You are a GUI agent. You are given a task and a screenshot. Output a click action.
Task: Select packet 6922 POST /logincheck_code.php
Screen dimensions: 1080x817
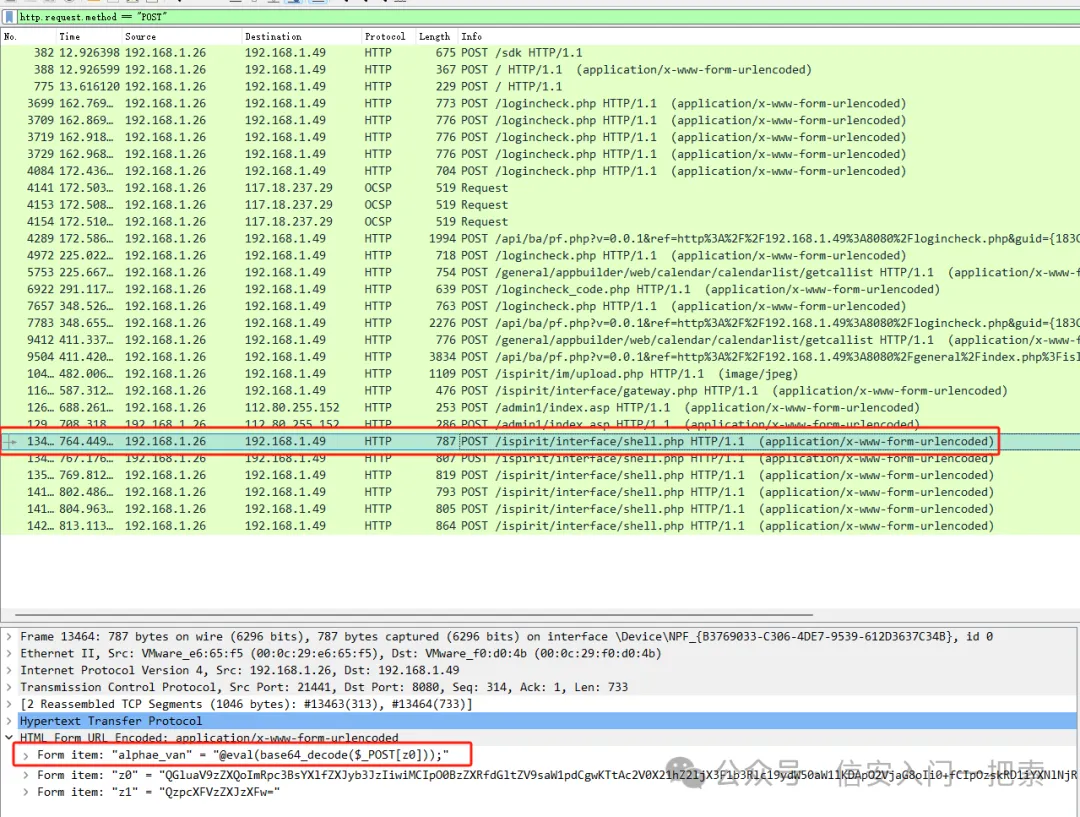[540, 289]
